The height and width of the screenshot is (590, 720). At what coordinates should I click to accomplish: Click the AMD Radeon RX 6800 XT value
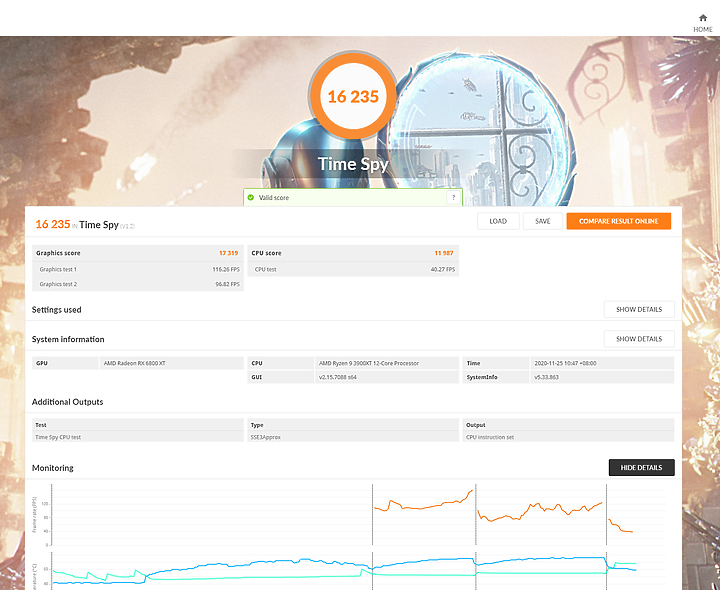pos(135,363)
